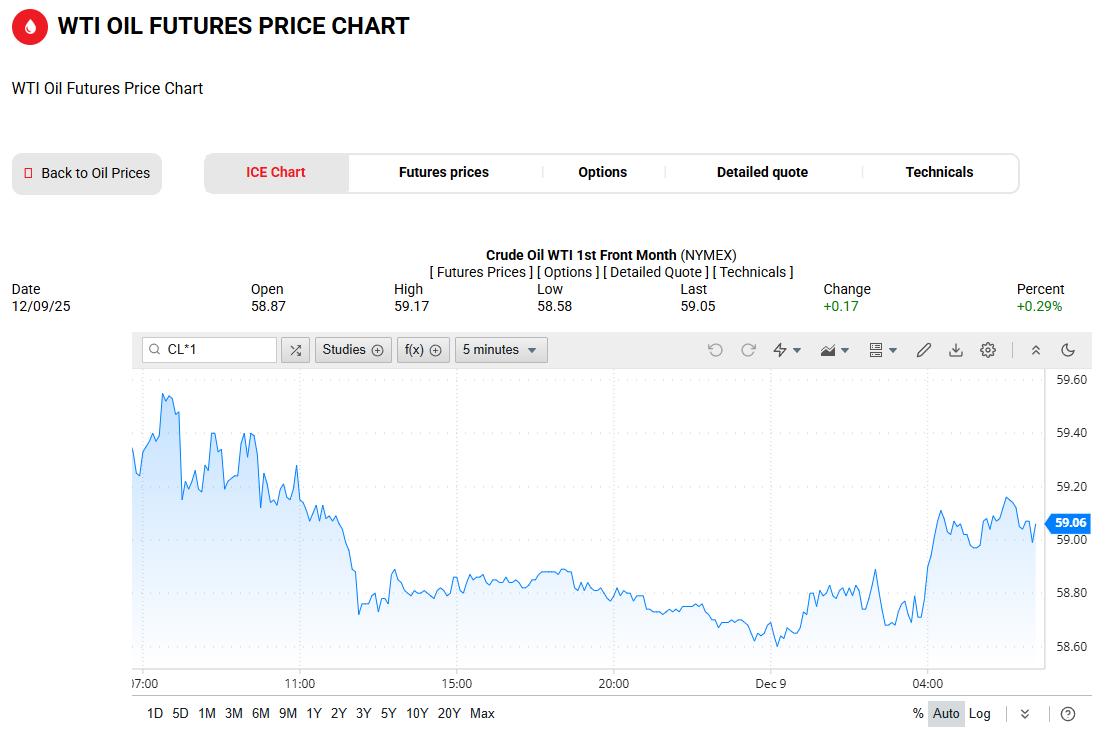Expand the chart type dropdown

[x=834, y=350]
